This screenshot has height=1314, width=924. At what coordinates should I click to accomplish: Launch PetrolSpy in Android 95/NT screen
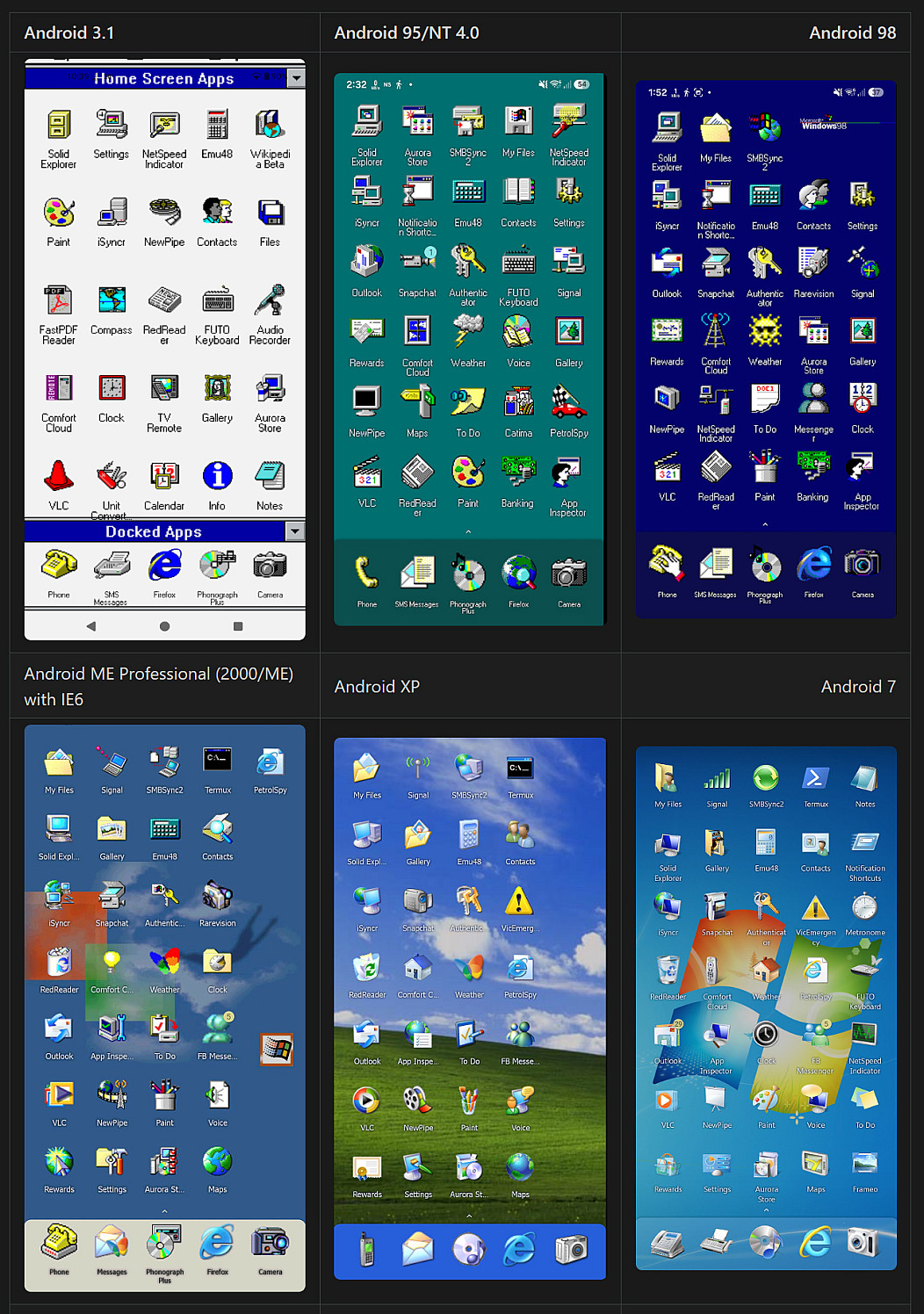(569, 402)
